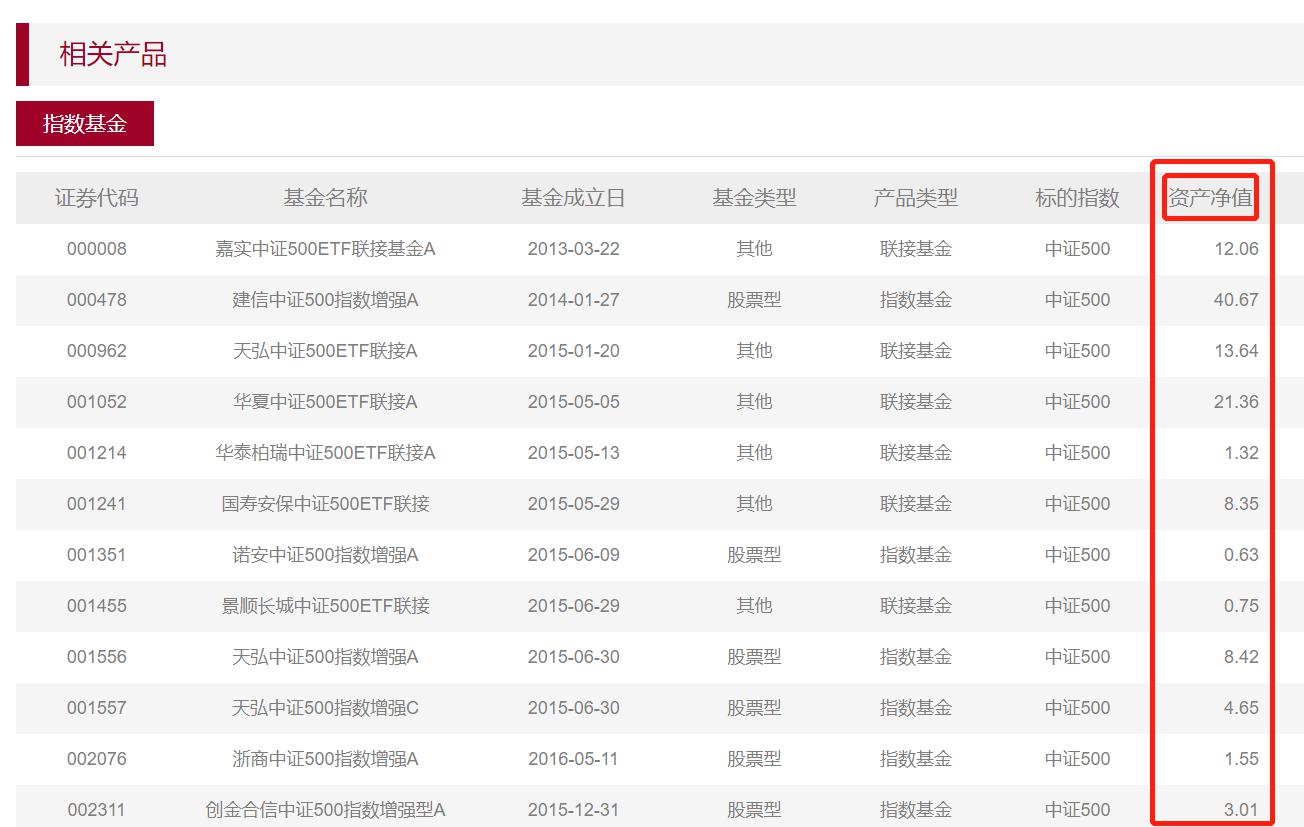
Task: Open 华夏中证500ETF联接A fund entry
Action: point(325,402)
